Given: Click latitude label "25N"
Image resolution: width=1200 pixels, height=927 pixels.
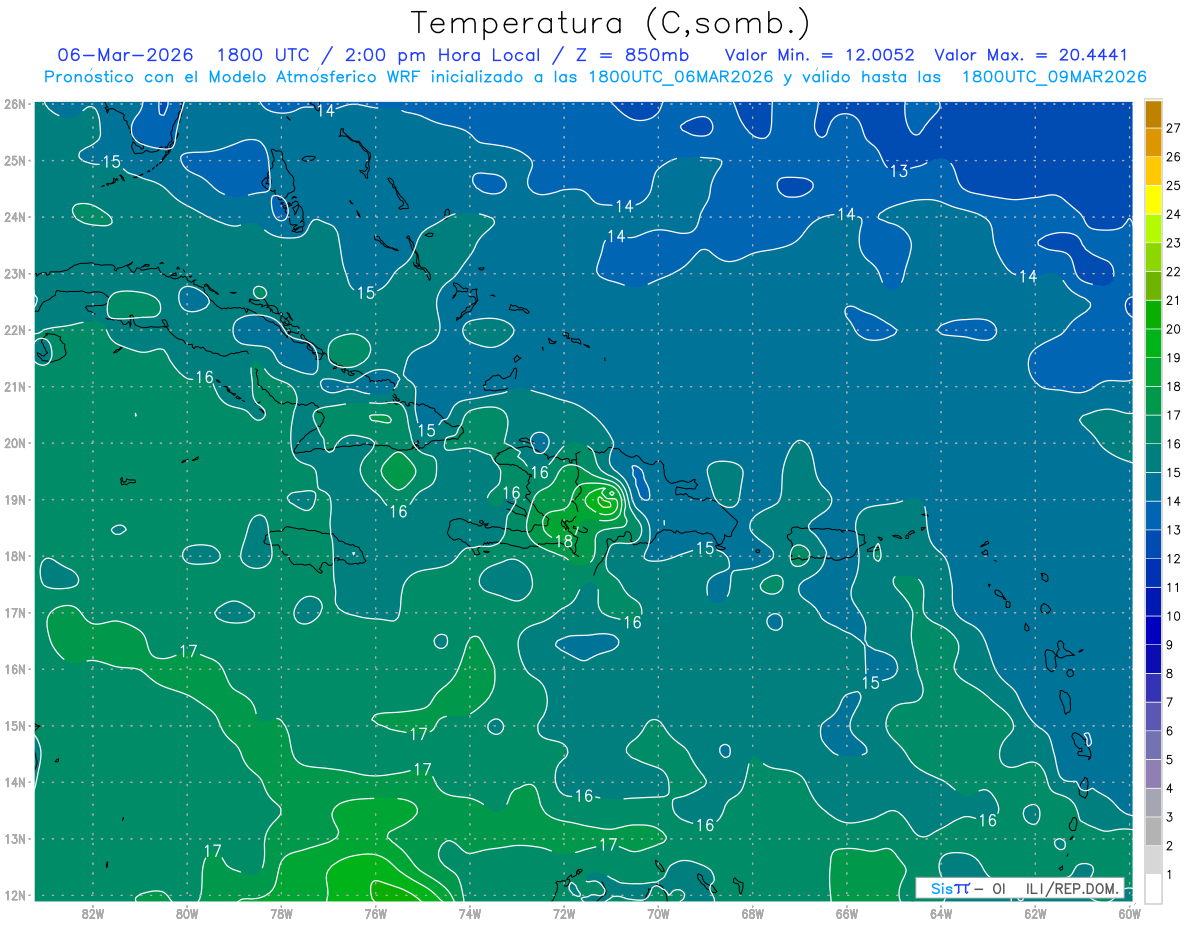Looking at the screenshot, I should 14,160.
